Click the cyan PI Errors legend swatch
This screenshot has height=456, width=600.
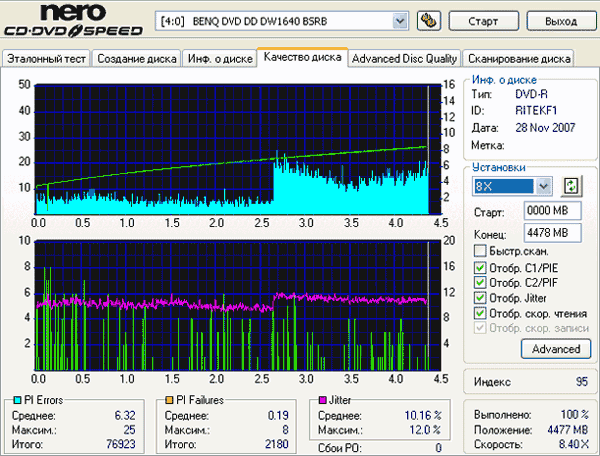(17, 400)
